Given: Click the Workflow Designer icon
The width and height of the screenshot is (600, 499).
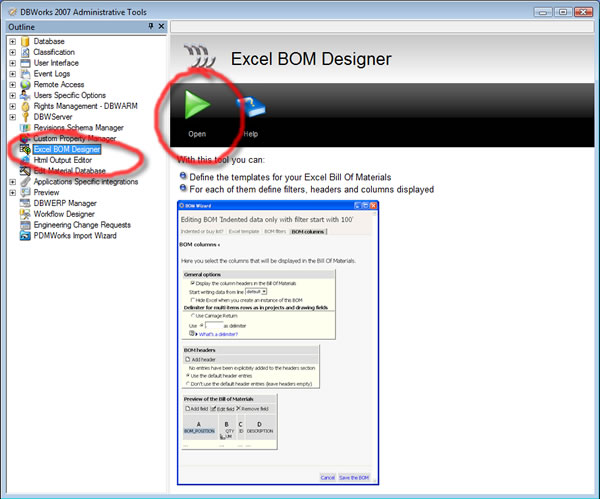Looking at the screenshot, I should click(x=25, y=214).
